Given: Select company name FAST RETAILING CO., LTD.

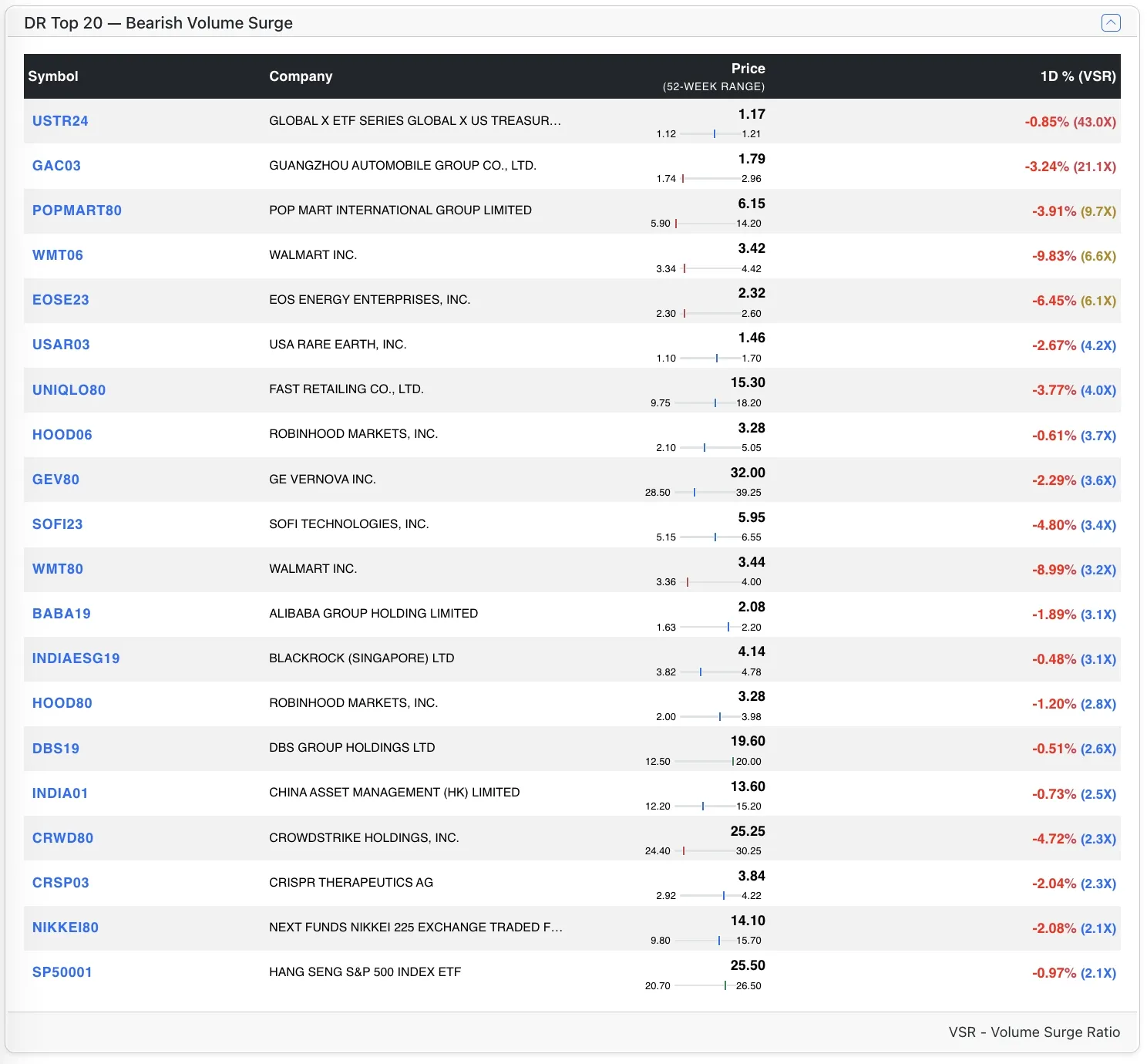Looking at the screenshot, I should point(346,389).
